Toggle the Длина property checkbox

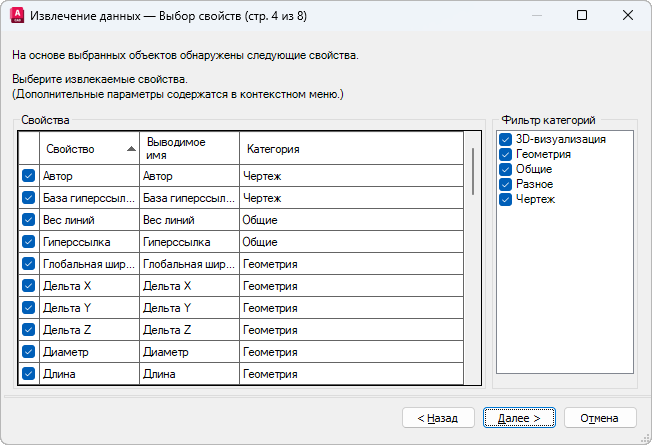[x=28, y=374]
